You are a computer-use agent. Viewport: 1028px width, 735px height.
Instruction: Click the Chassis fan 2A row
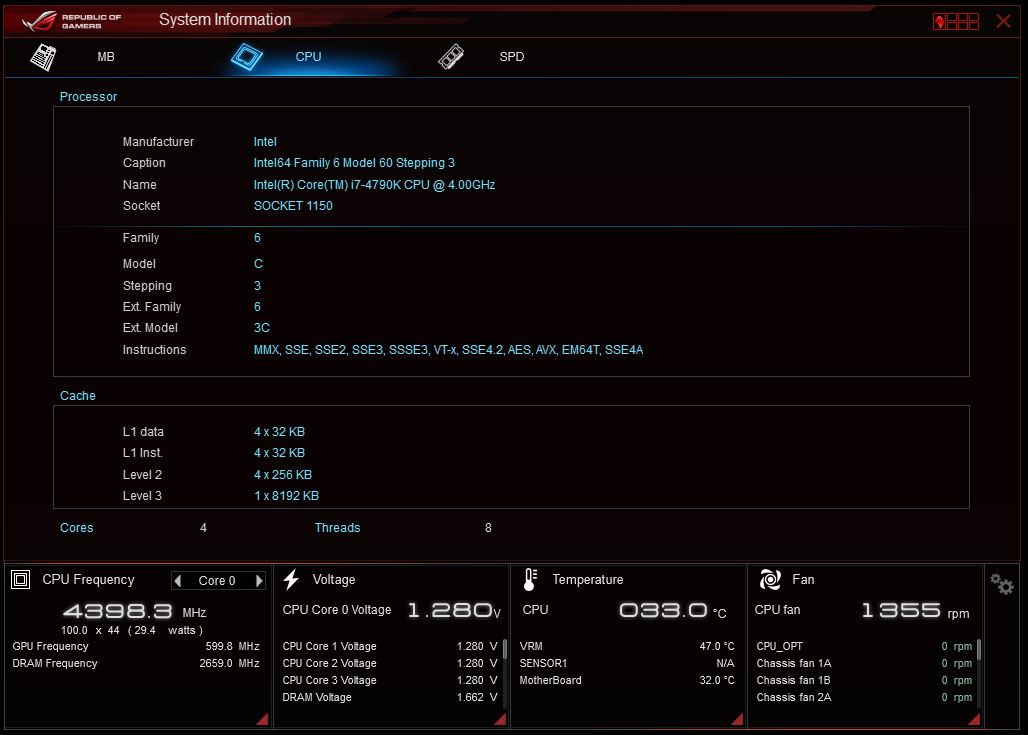click(x=864, y=698)
